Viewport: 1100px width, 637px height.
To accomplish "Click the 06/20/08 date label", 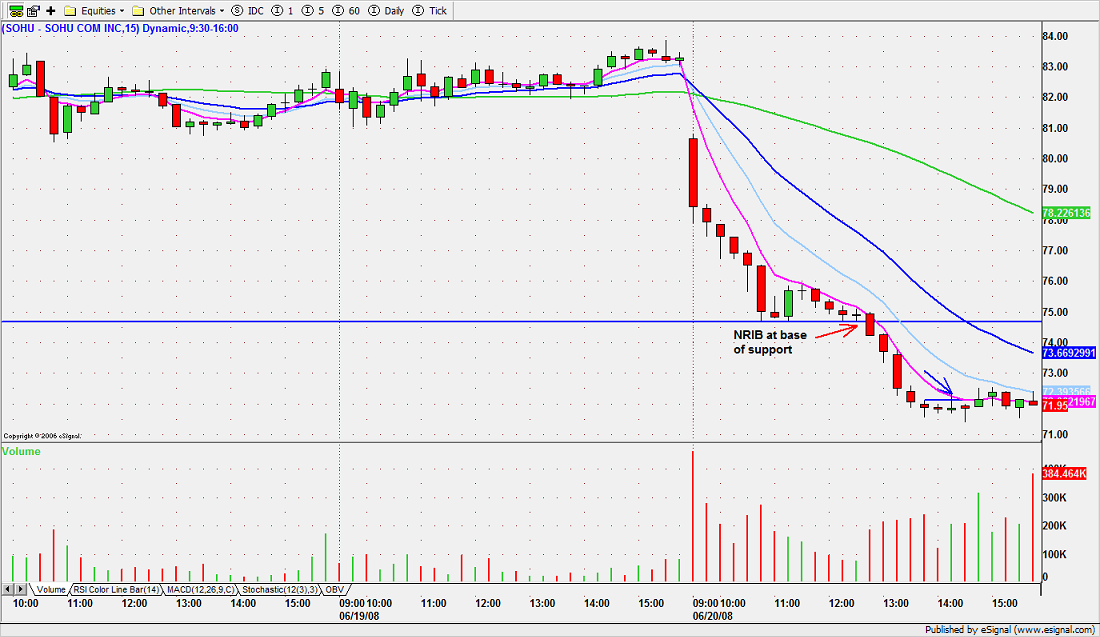I will [x=713, y=615].
